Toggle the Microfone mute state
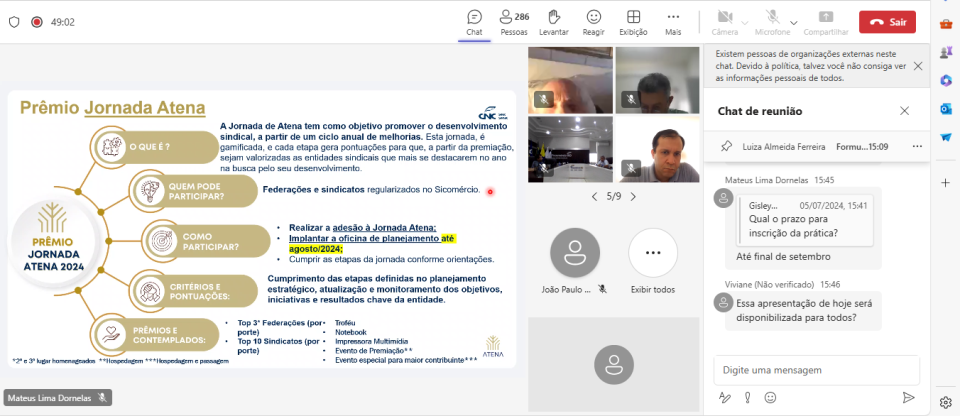960x416 pixels. (x=772, y=23)
